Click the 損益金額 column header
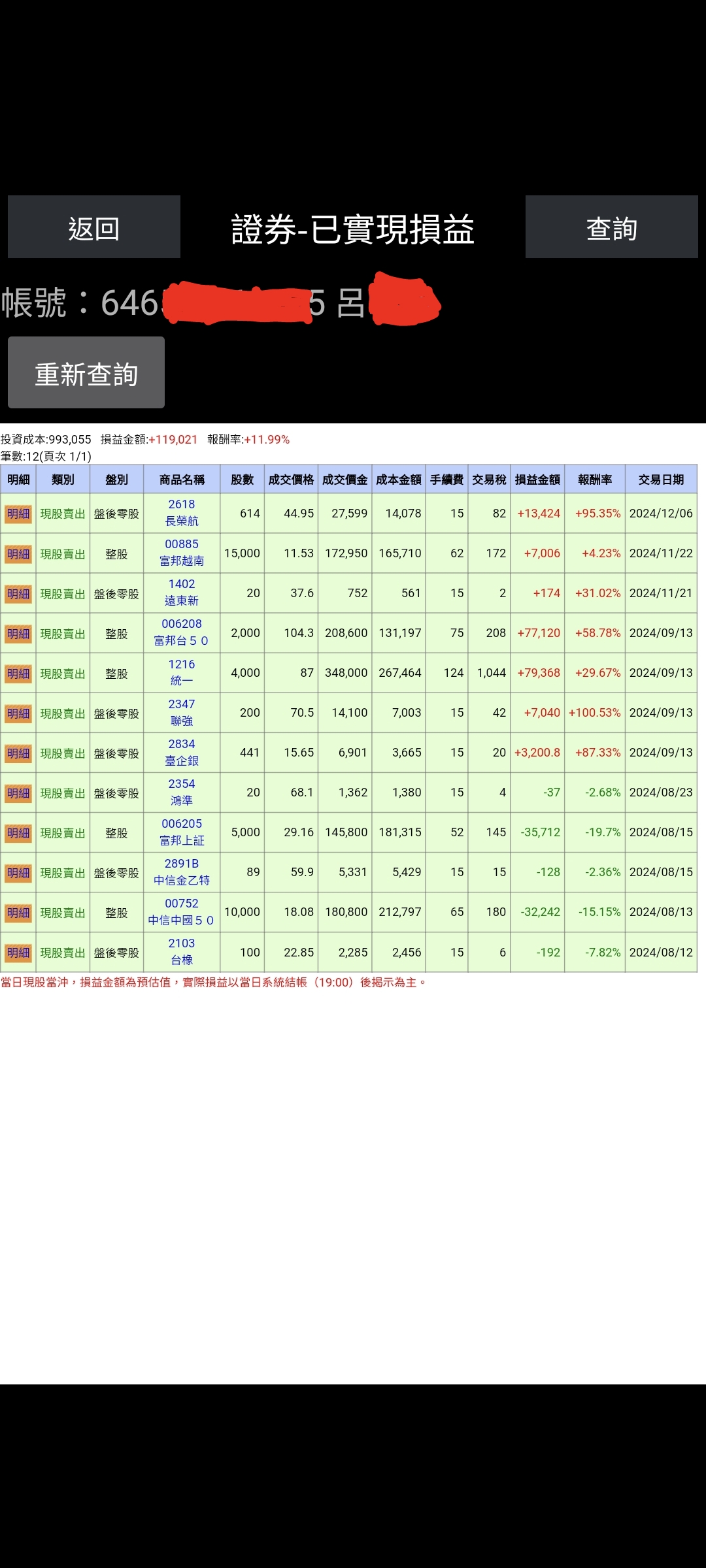This screenshot has width=706, height=1568. (x=537, y=480)
